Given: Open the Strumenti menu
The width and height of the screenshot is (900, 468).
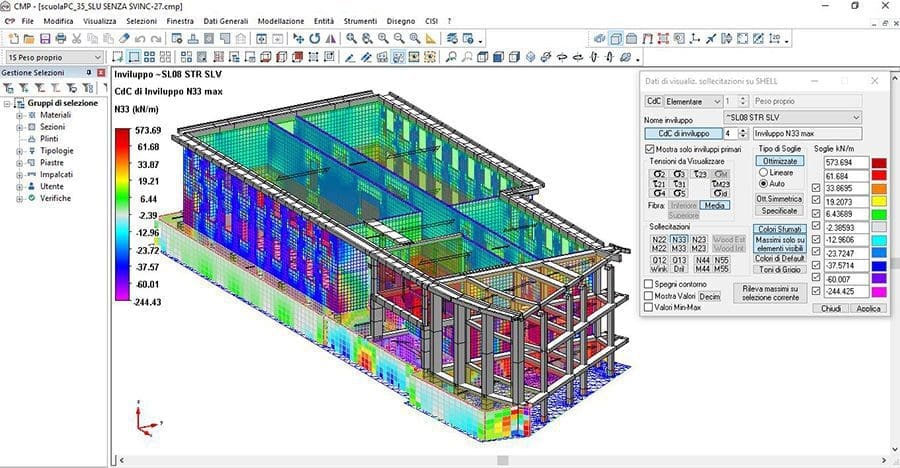Looking at the screenshot, I should click(360, 21).
